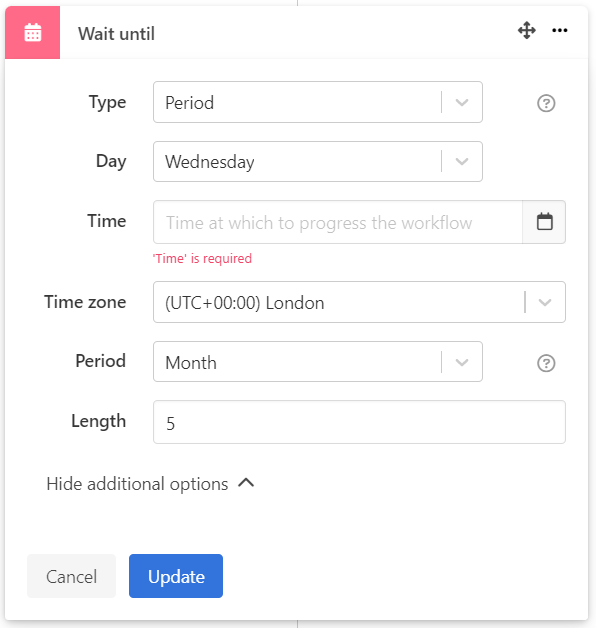Expand the Day dropdown arrow

coord(462,161)
